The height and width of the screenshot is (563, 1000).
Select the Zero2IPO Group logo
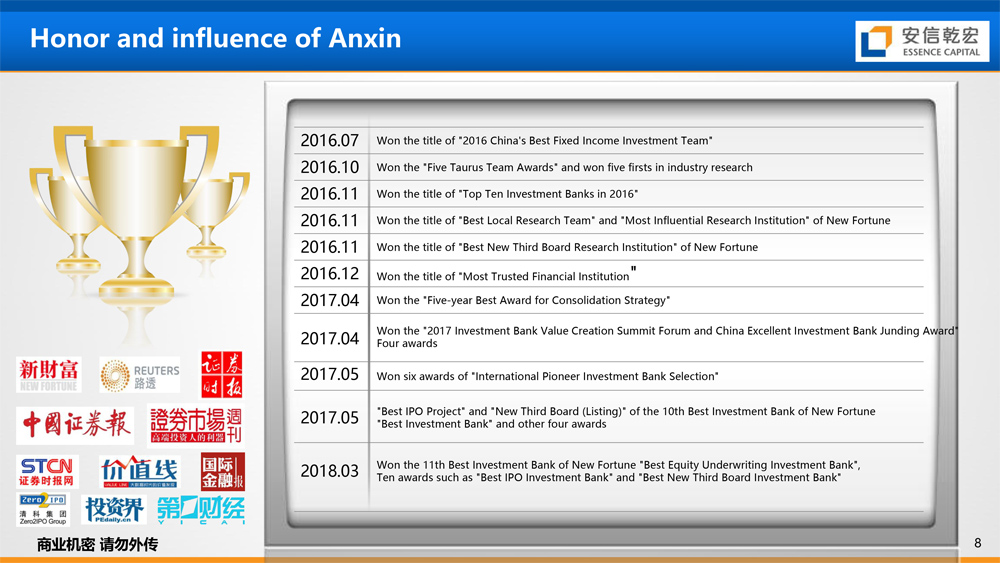point(43,510)
